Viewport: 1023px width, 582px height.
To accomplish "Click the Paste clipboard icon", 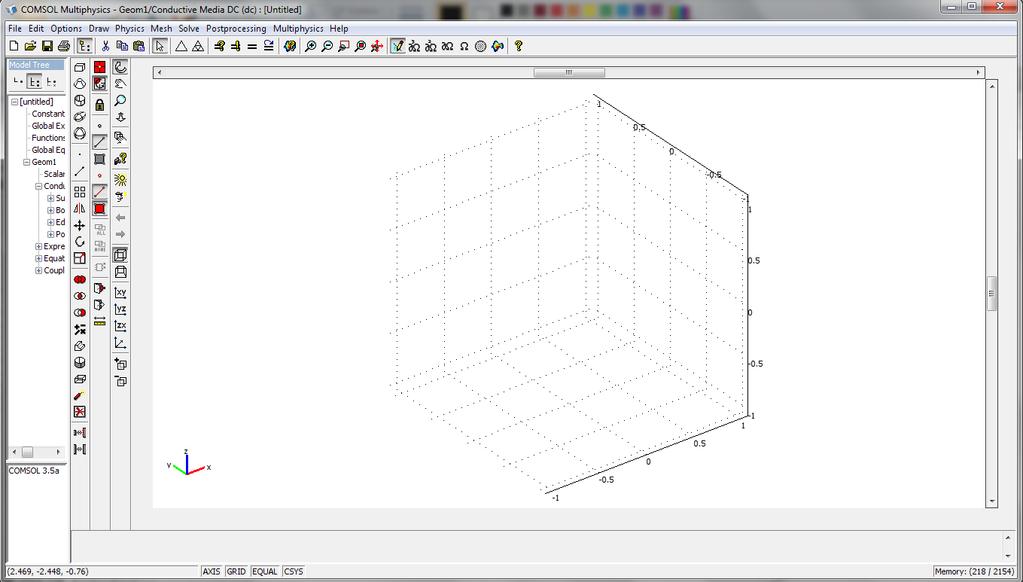I will [x=138, y=46].
